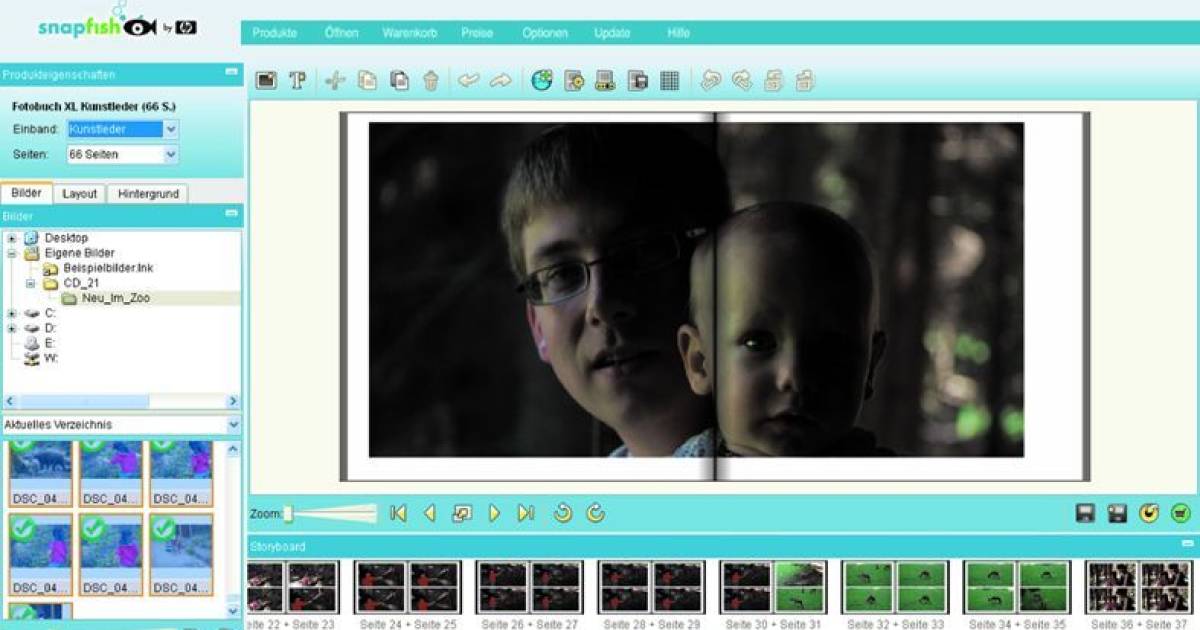Select Eigene Bilder in the tree
The height and width of the screenshot is (630, 1200).
click(79, 253)
